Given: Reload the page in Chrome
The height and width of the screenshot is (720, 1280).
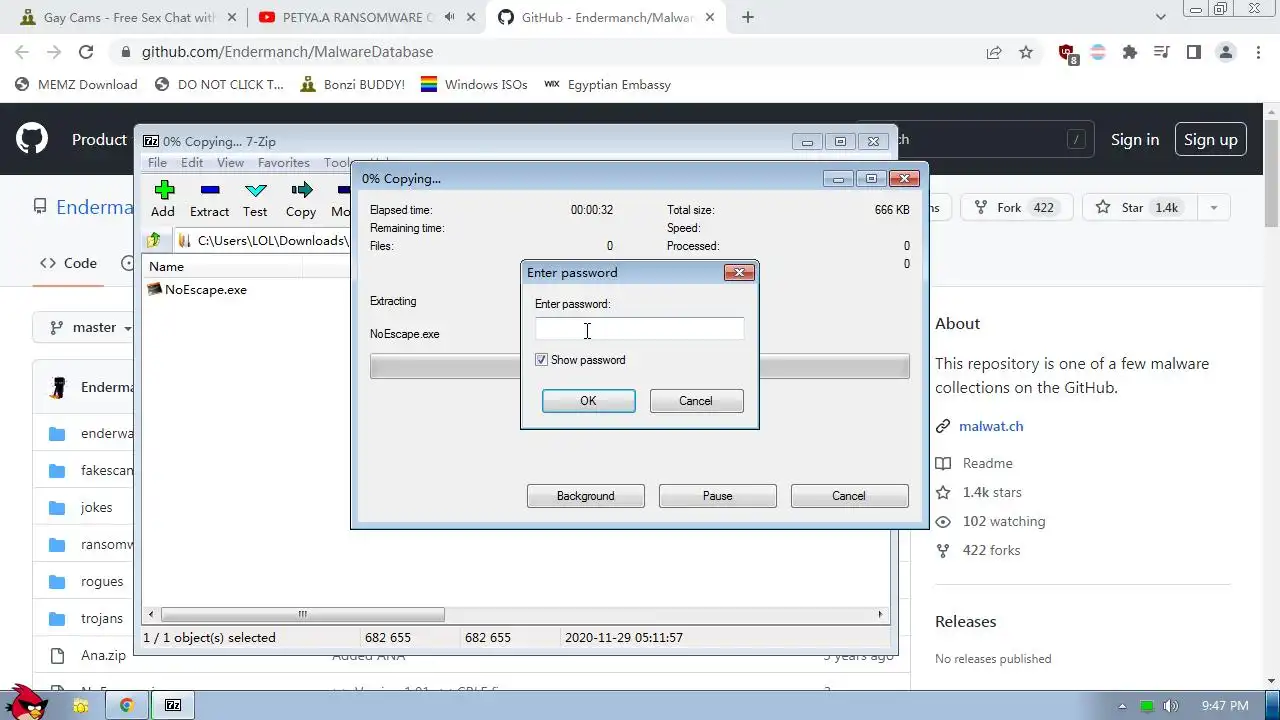Looking at the screenshot, I should (x=86, y=52).
